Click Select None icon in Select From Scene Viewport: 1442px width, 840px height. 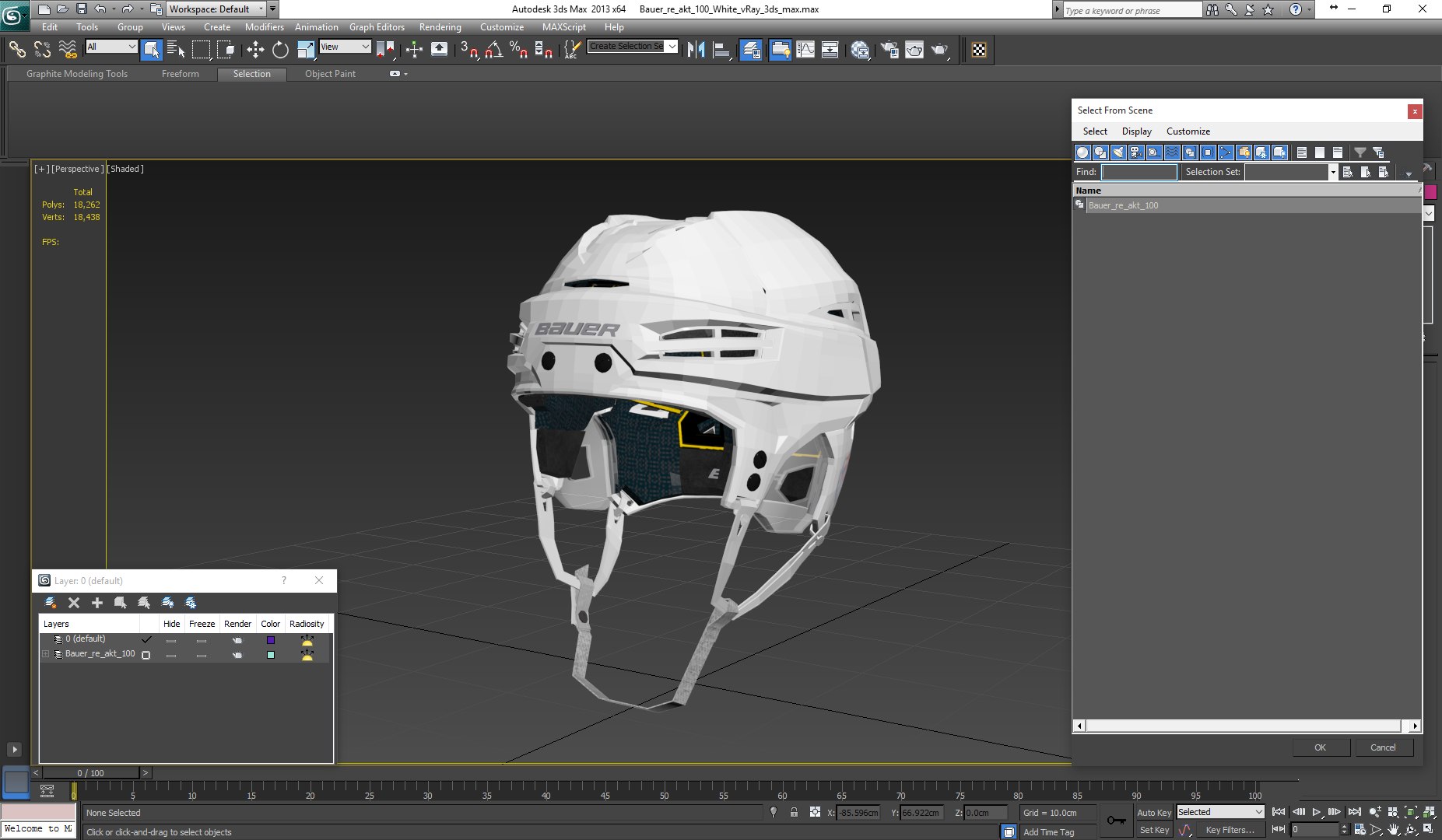click(1319, 152)
